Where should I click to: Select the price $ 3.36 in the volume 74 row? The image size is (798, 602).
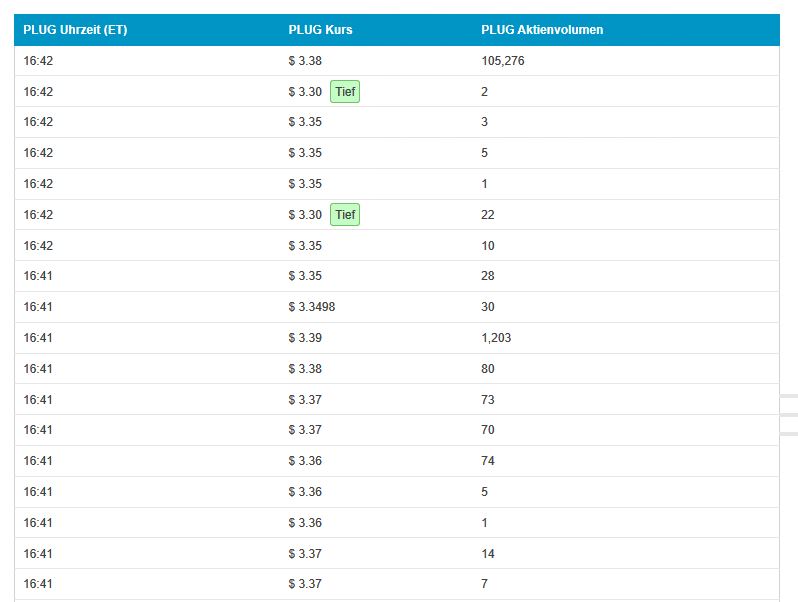coord(305,461)
